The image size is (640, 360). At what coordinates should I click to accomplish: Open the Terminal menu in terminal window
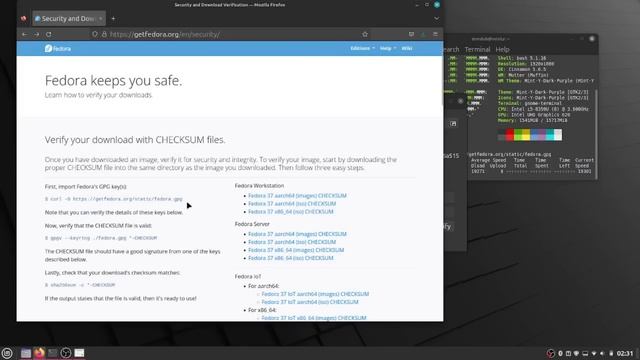477,49
